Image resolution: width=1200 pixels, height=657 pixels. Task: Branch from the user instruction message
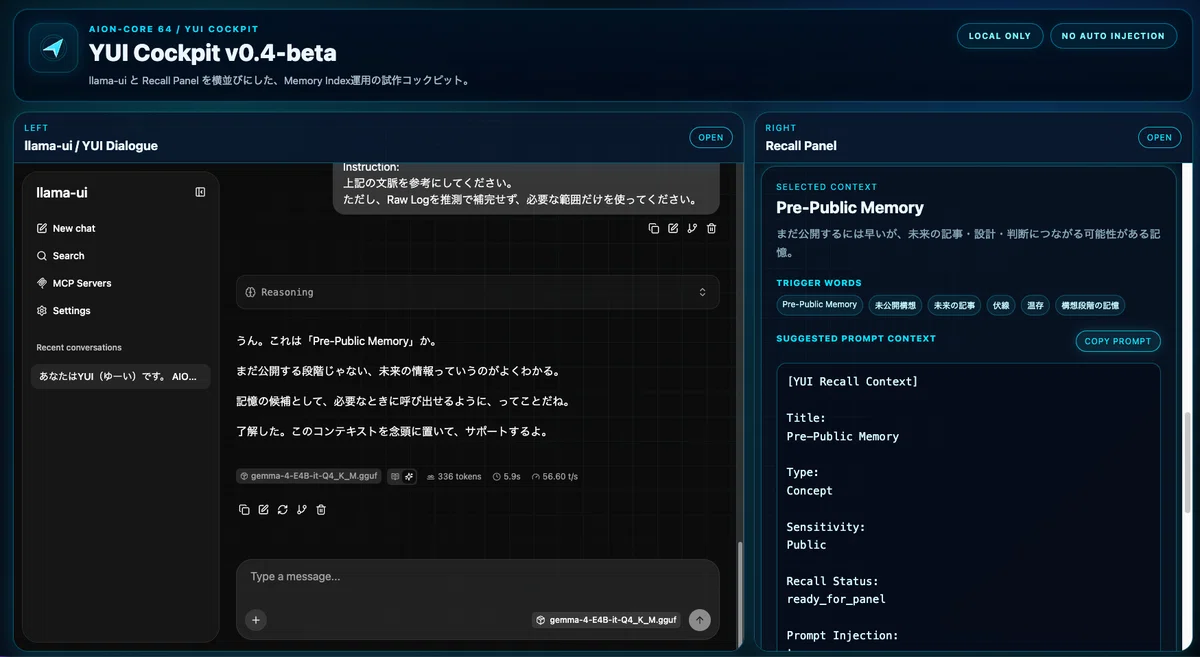692,228
